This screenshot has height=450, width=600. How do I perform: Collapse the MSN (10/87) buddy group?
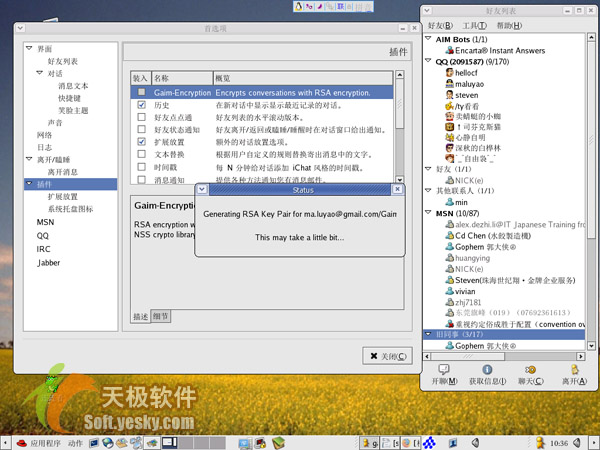coord(428,212)
